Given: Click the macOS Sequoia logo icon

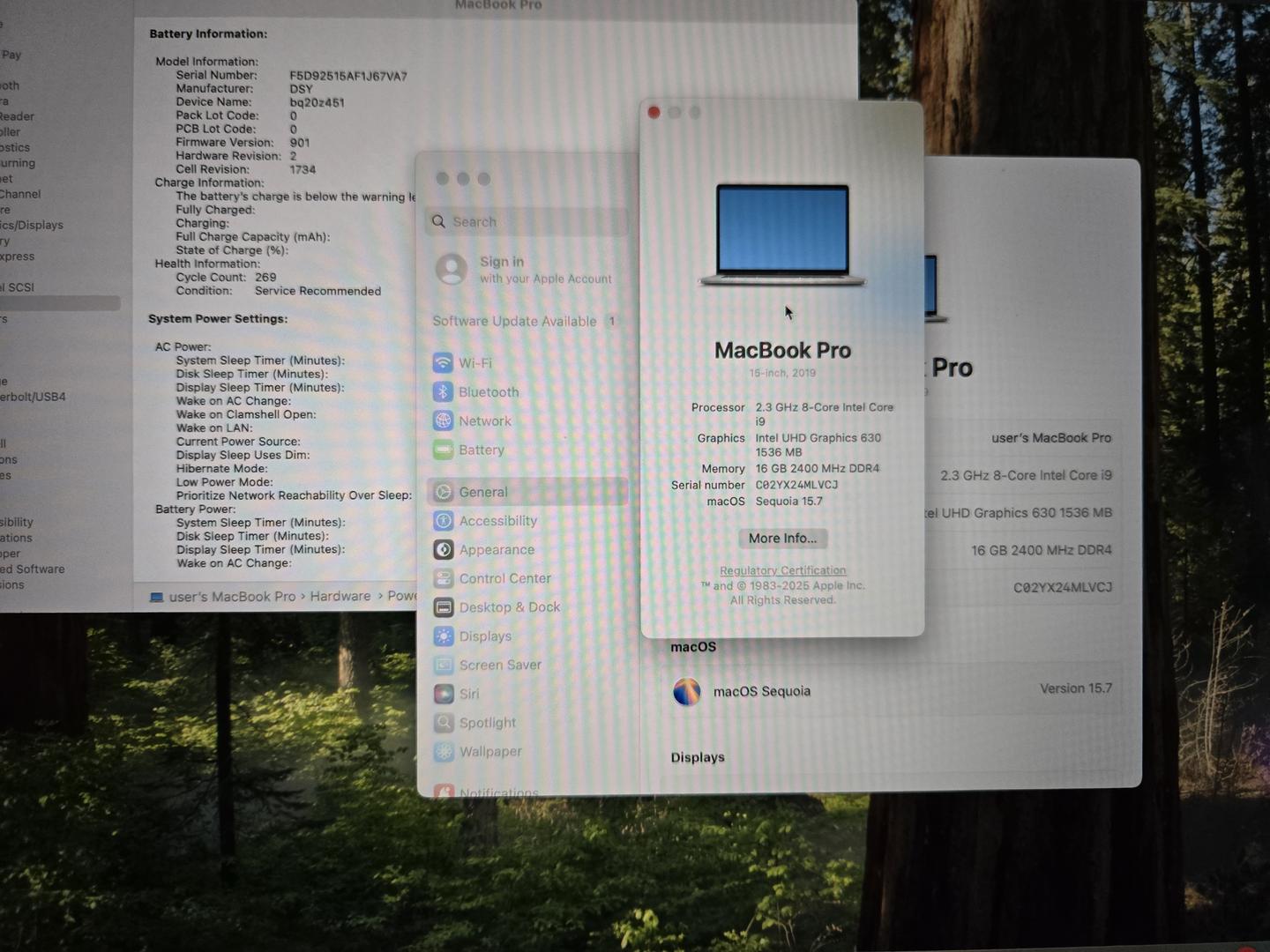Looking at the screenshot, I should (x=686, y=692).
